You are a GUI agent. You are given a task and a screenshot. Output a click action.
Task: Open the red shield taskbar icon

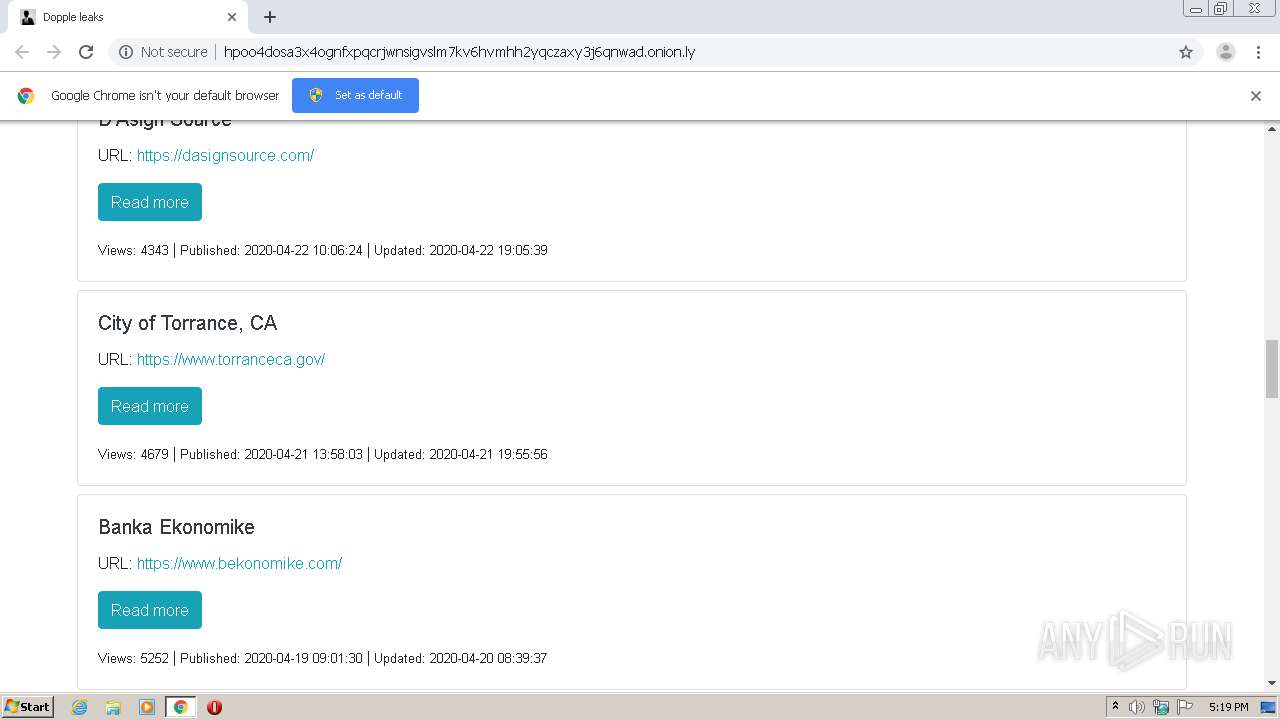(214, 707)
